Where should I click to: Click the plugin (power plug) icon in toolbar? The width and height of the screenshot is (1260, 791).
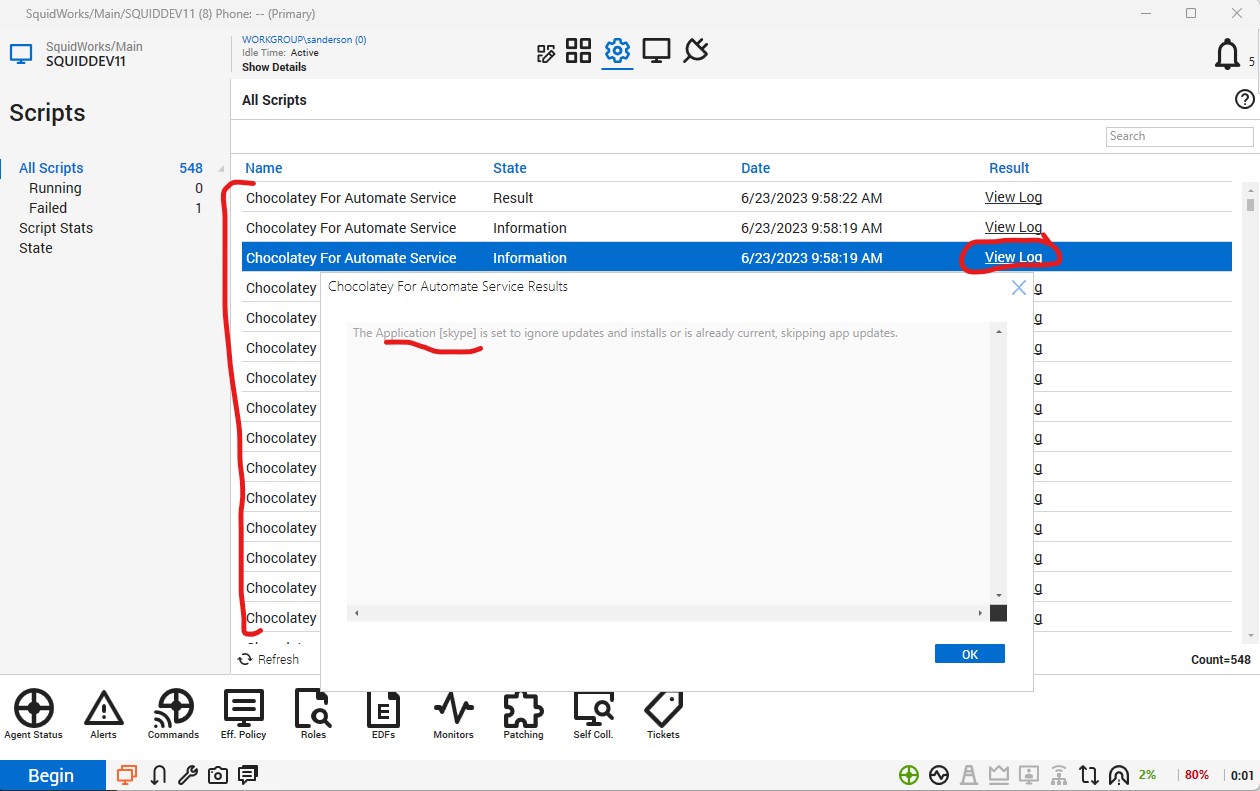click(695, 50)
